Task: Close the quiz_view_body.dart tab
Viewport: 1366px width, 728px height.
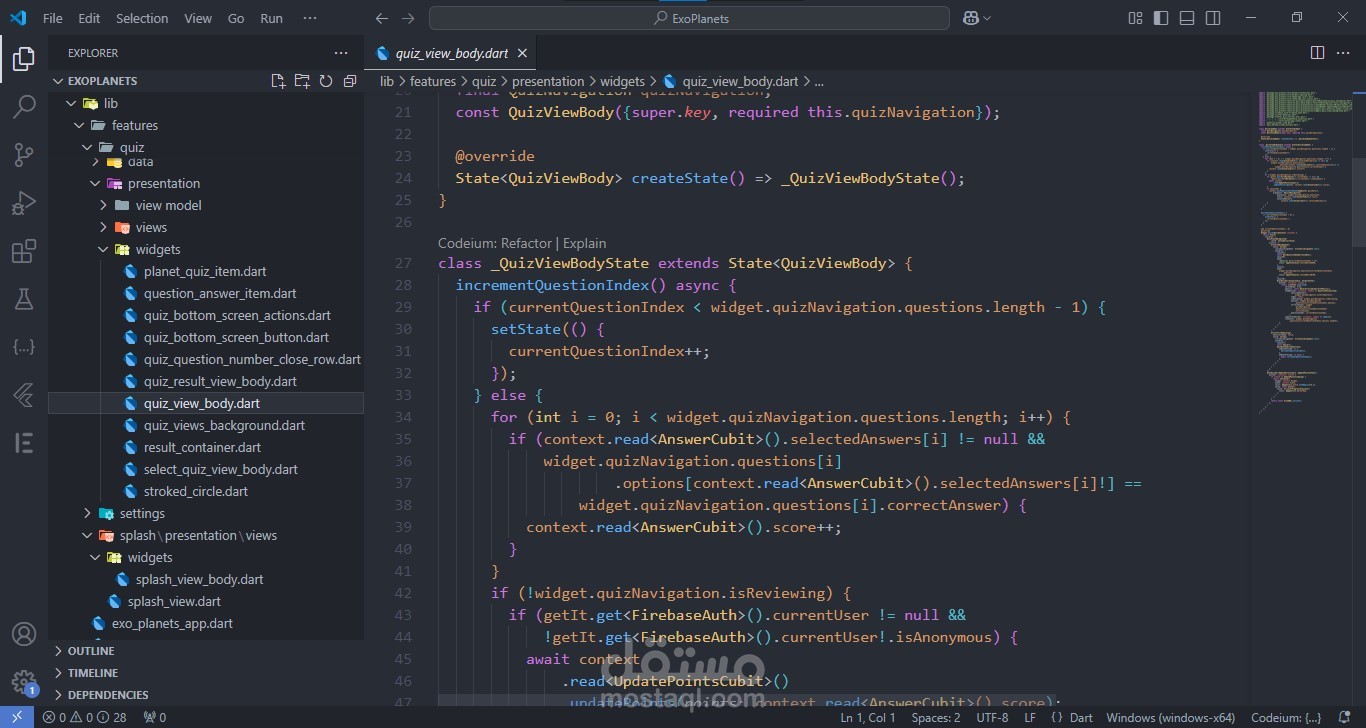Action: pos(522,54)
